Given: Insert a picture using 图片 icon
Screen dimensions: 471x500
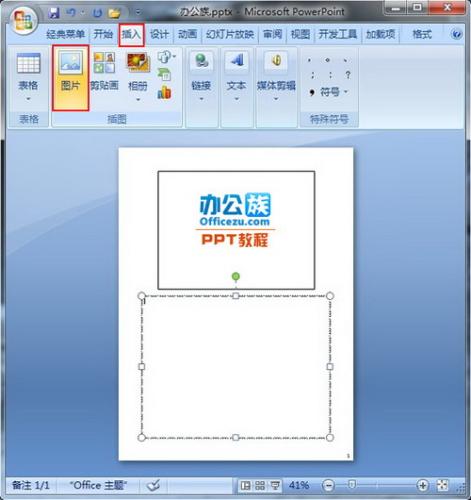Looking at the screenshot, I should pos(70,78).
